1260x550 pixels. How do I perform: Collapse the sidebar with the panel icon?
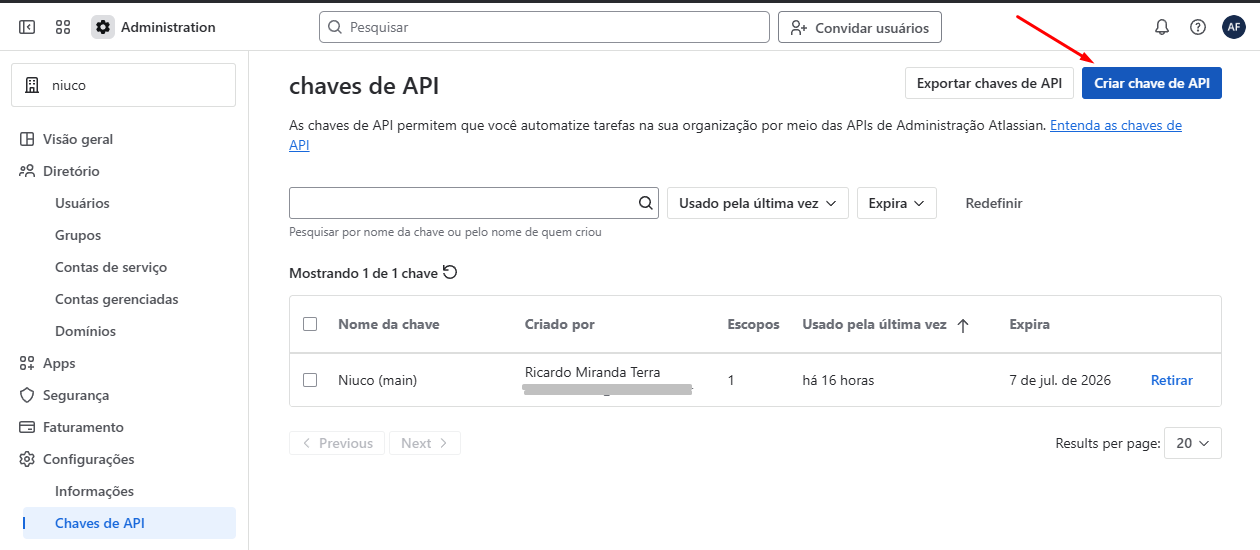tap(27, 27)
